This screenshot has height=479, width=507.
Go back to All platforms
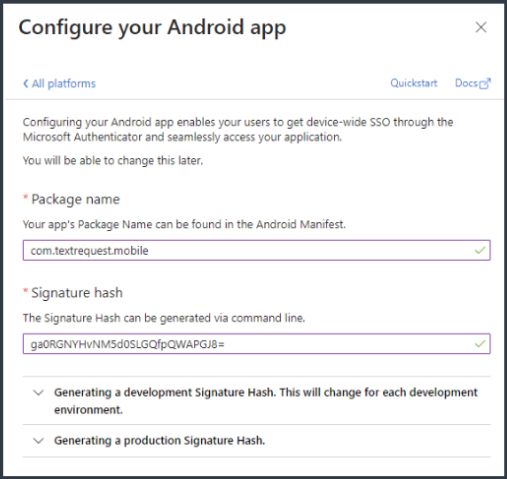pyautogui.click(x=59, y=83)
